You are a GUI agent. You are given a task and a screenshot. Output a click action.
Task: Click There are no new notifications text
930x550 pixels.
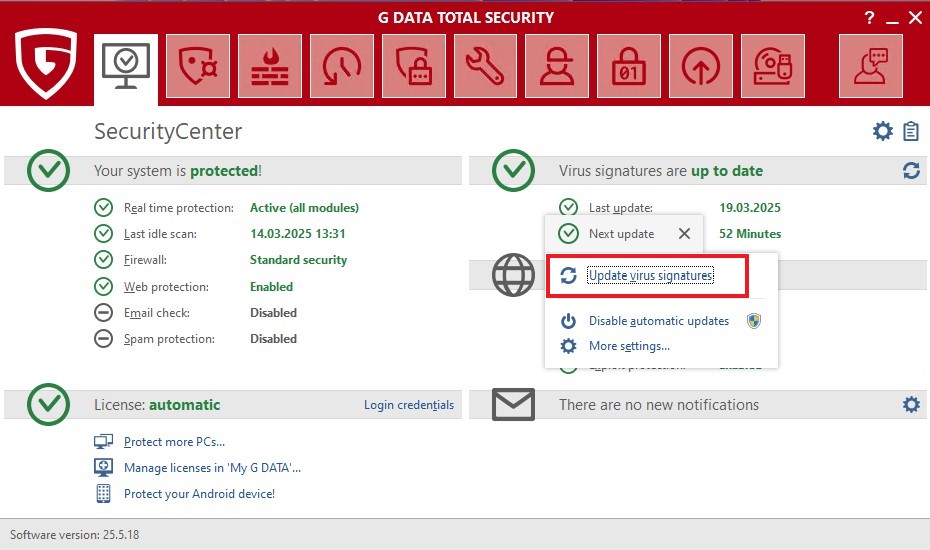(x=659, y=405)
